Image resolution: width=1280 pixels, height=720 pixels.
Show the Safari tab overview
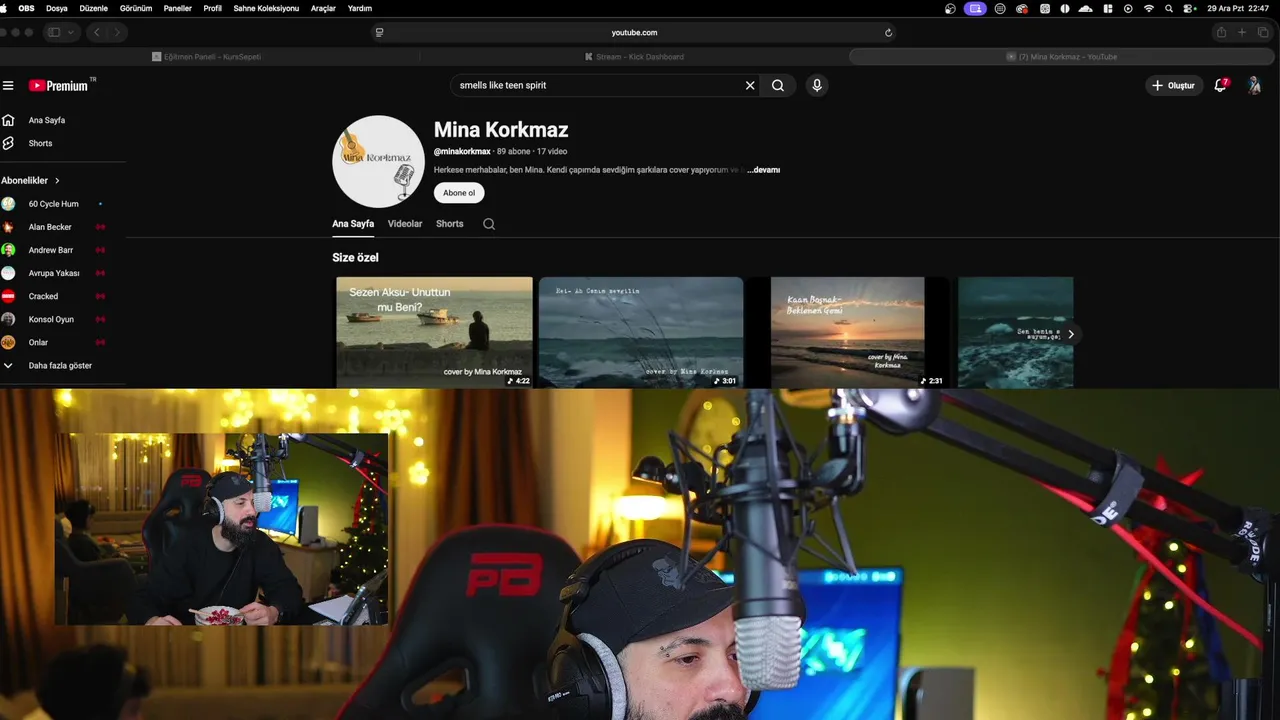coord(1263,33)
